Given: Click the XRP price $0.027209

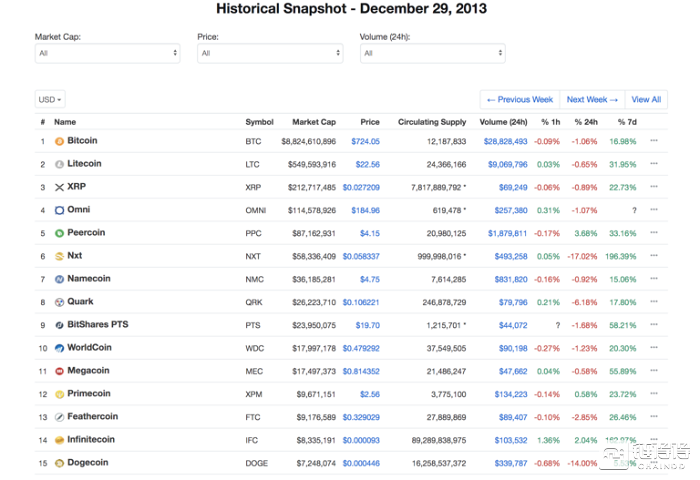Looking at the screenshot, I should coord(361,188).
